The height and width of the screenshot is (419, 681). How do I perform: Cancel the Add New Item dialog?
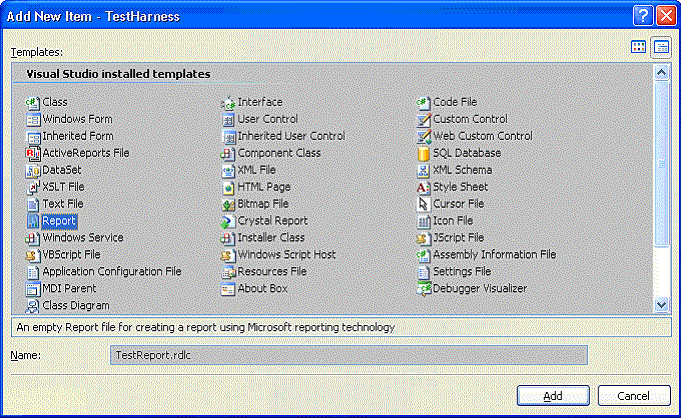634,396
